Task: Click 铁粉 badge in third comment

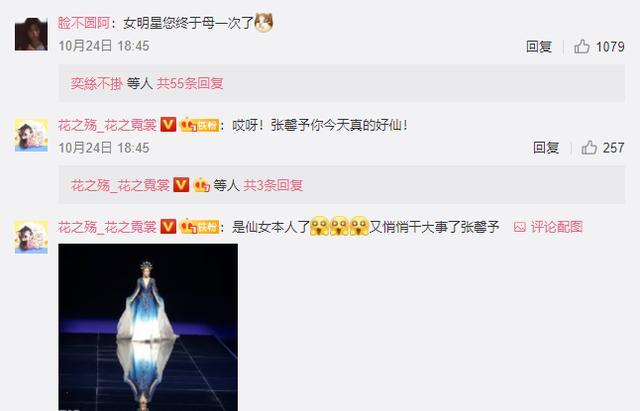Action: click(200, 227)
